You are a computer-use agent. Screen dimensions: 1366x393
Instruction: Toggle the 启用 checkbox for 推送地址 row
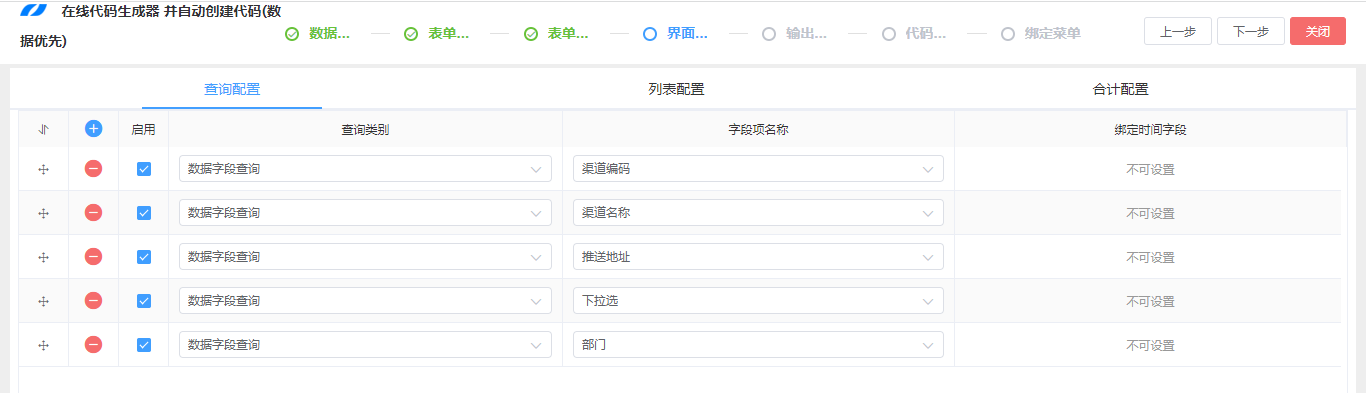coord(144,257)
